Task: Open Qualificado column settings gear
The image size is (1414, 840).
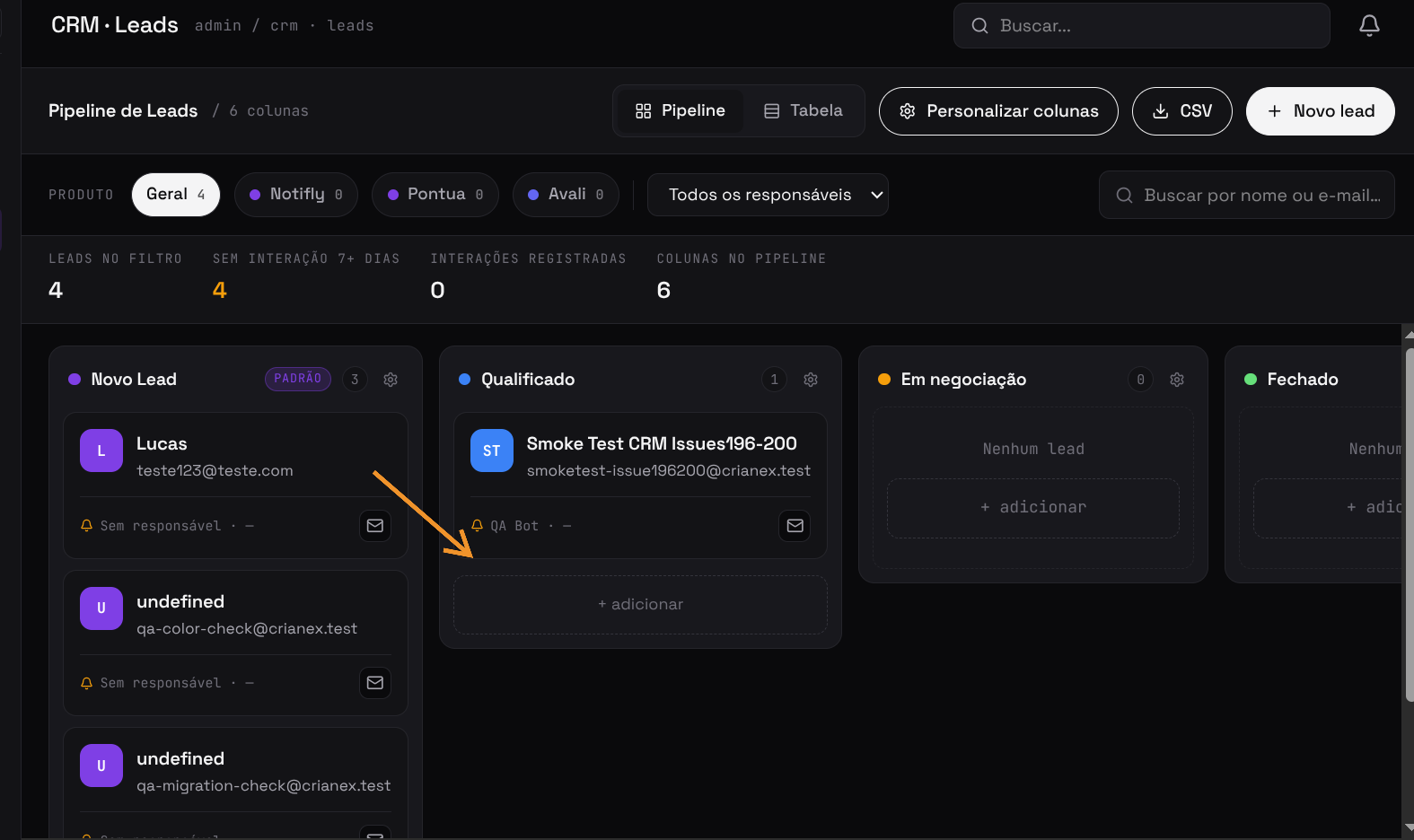Action: tap(811, 380)
